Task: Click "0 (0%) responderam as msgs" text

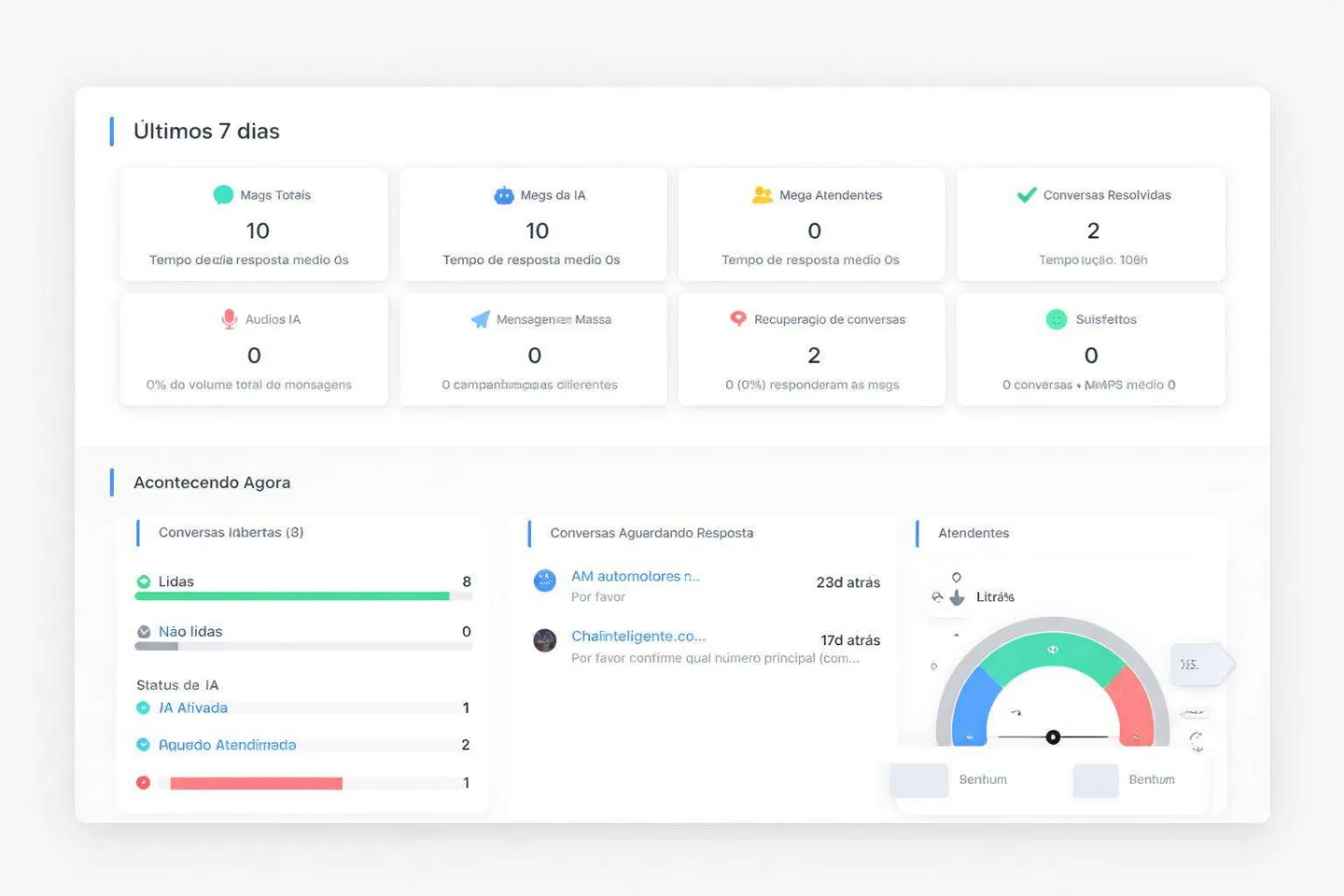Action: [812, 385]
